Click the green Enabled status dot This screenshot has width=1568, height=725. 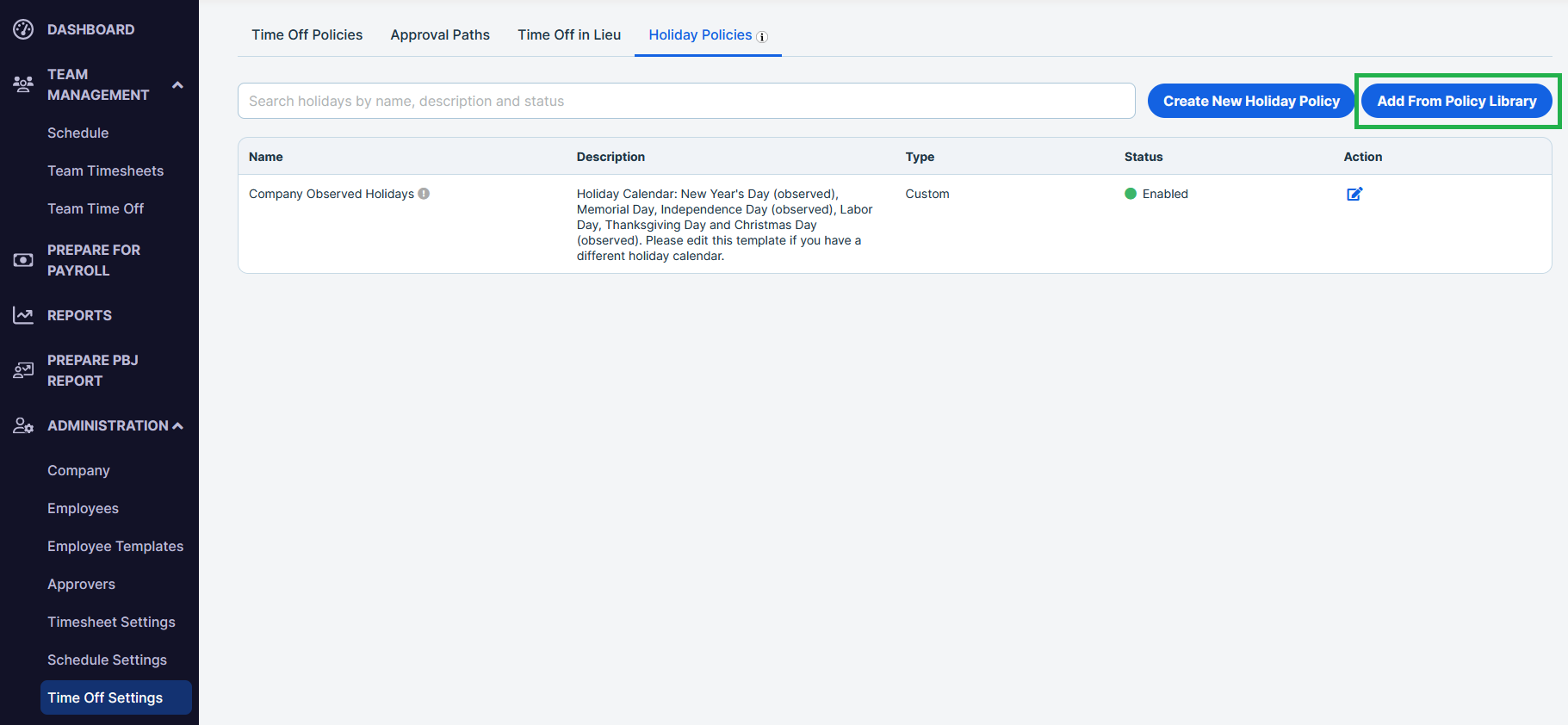pyautogui.click(x=1131, y=194)
